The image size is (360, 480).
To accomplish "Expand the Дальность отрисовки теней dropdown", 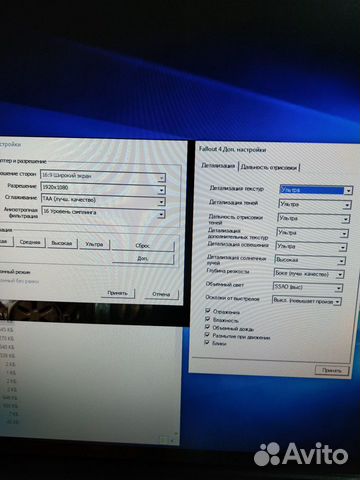I will click(x=313, y=218).
